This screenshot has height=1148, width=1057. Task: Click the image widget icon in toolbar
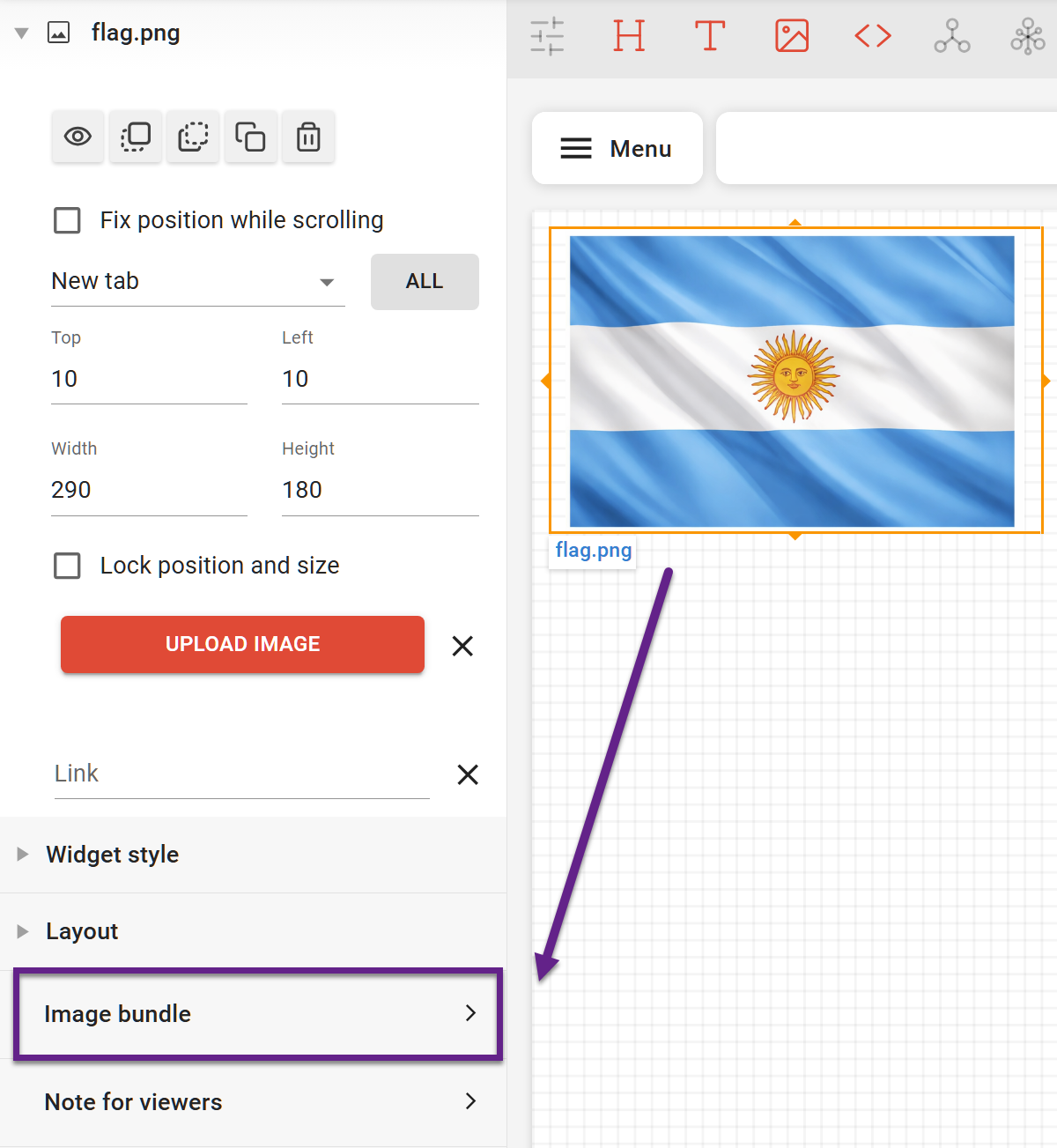point(791,36)
